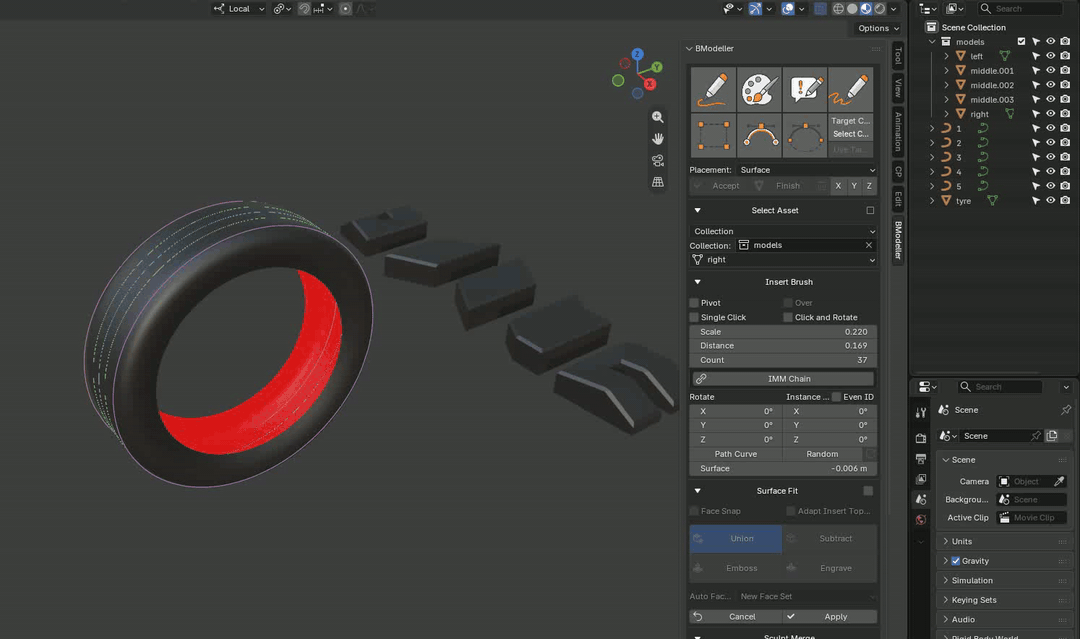This screenshot has height=639, width=1080.
Task: Click the camera eyedropper icon
Action: pos(1059,481)
